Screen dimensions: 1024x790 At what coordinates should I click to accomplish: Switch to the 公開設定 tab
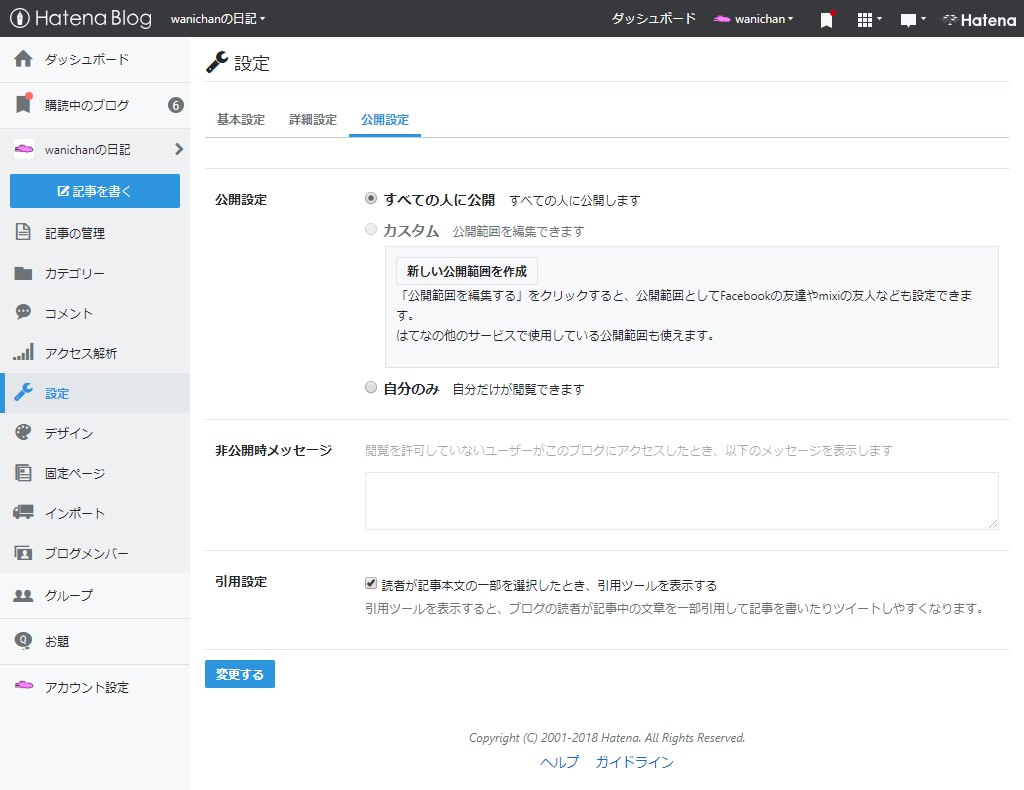coord(385,119)
